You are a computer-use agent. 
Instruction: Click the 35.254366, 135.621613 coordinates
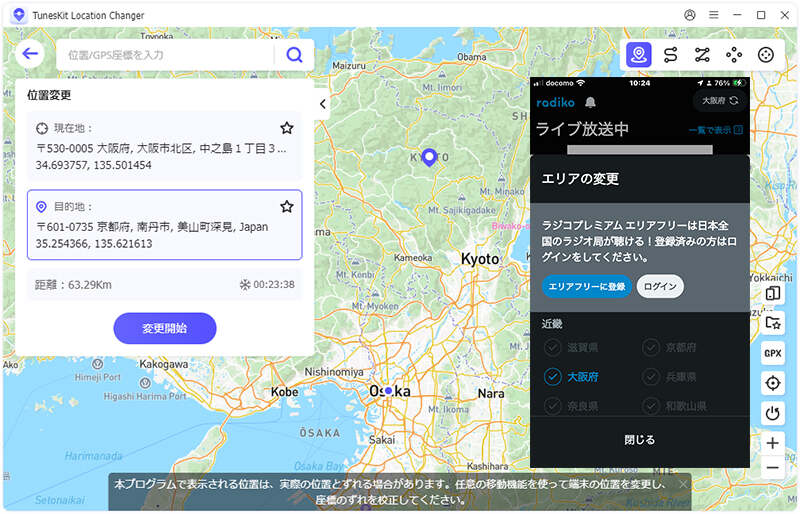[94, 243]
